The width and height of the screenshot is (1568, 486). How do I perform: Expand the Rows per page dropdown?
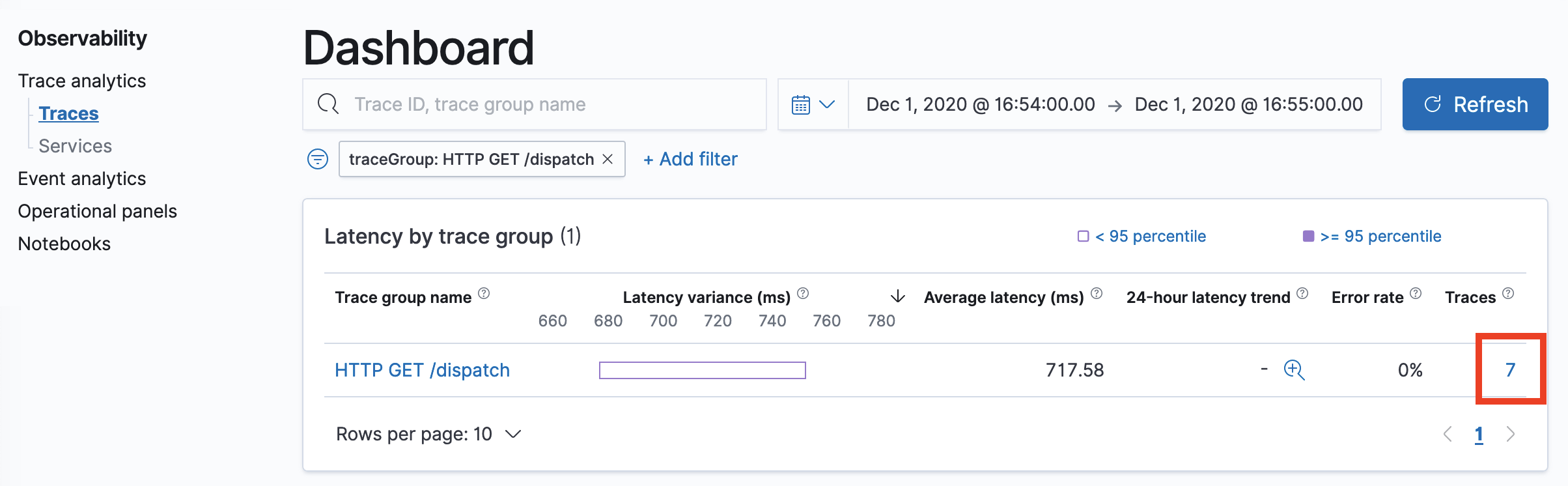(428, 434)
